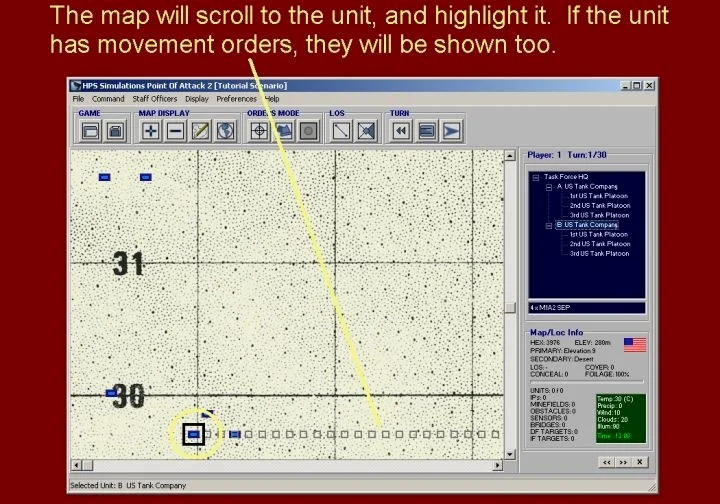The width and height of the screenshot is (720, 504).
Task: Click the grid label 31 on the map
Action: click(128, 263)
